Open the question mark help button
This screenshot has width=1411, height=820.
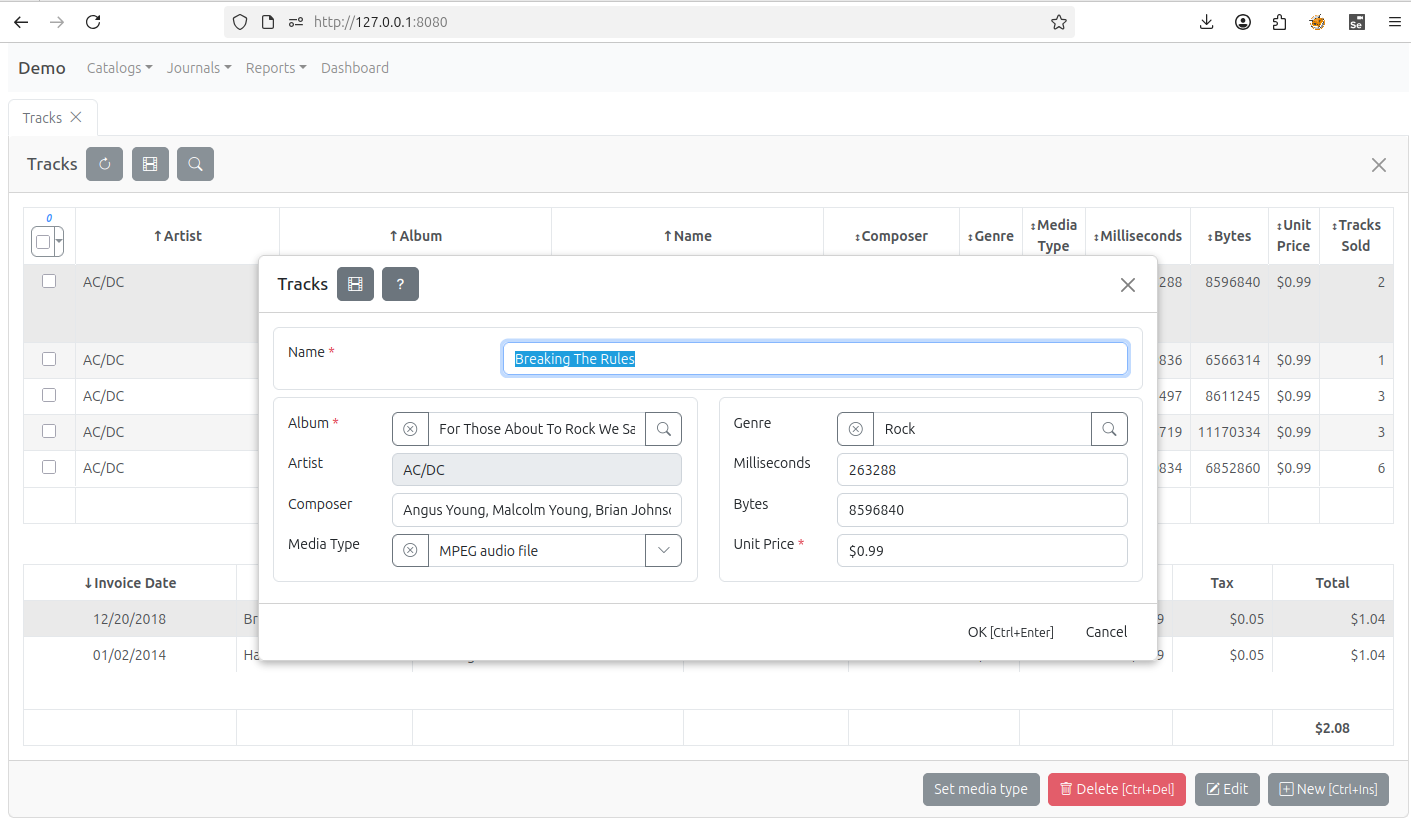coord(400,284)
